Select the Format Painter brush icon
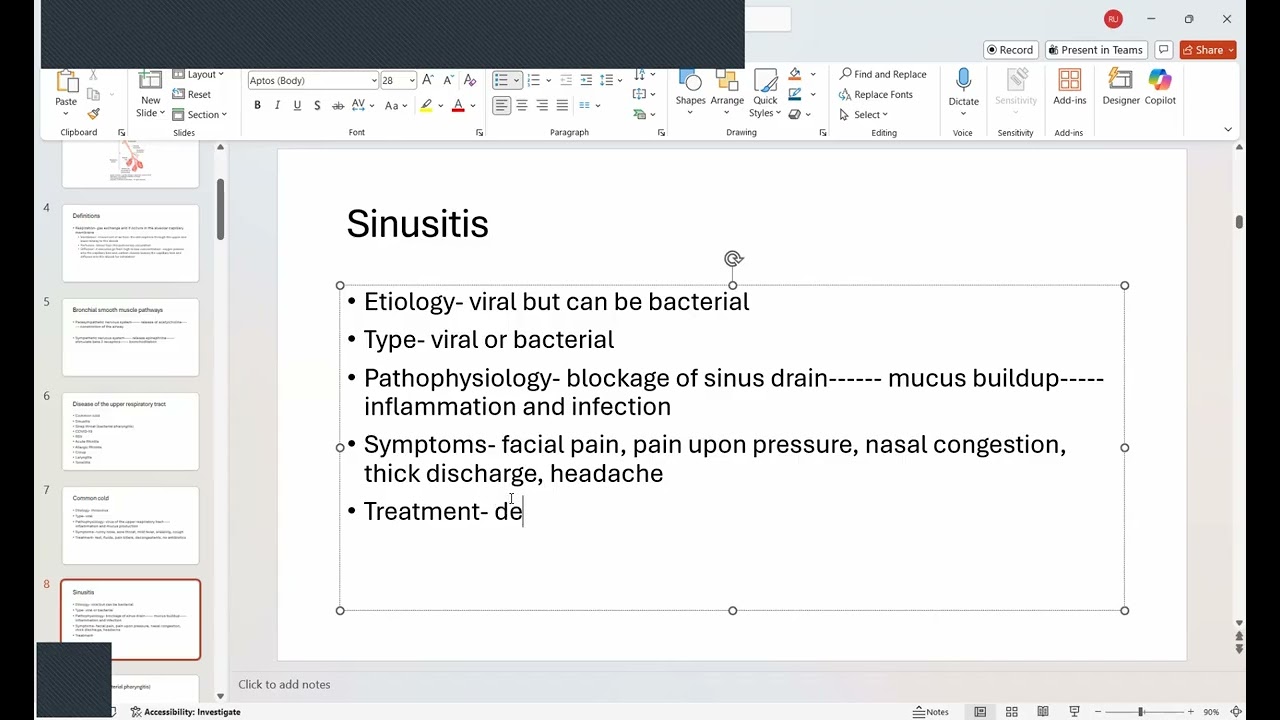Image resolution: width=1280 pixels, height=720 pixels. (x=93, y=114)
